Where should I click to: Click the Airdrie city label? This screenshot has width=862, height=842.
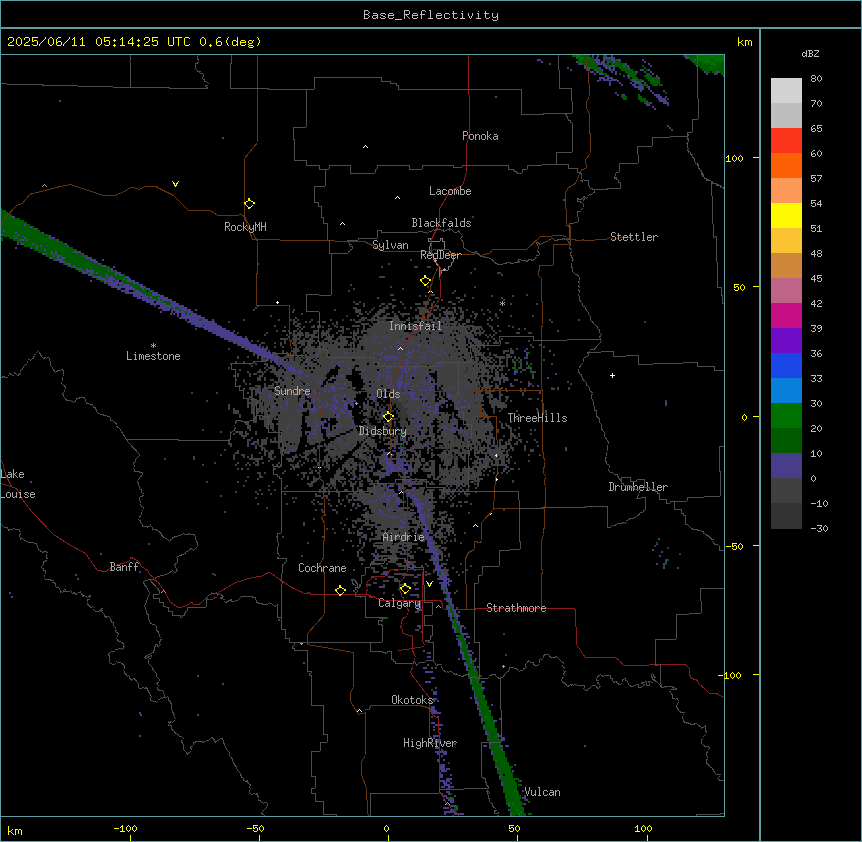pos(404,537)
